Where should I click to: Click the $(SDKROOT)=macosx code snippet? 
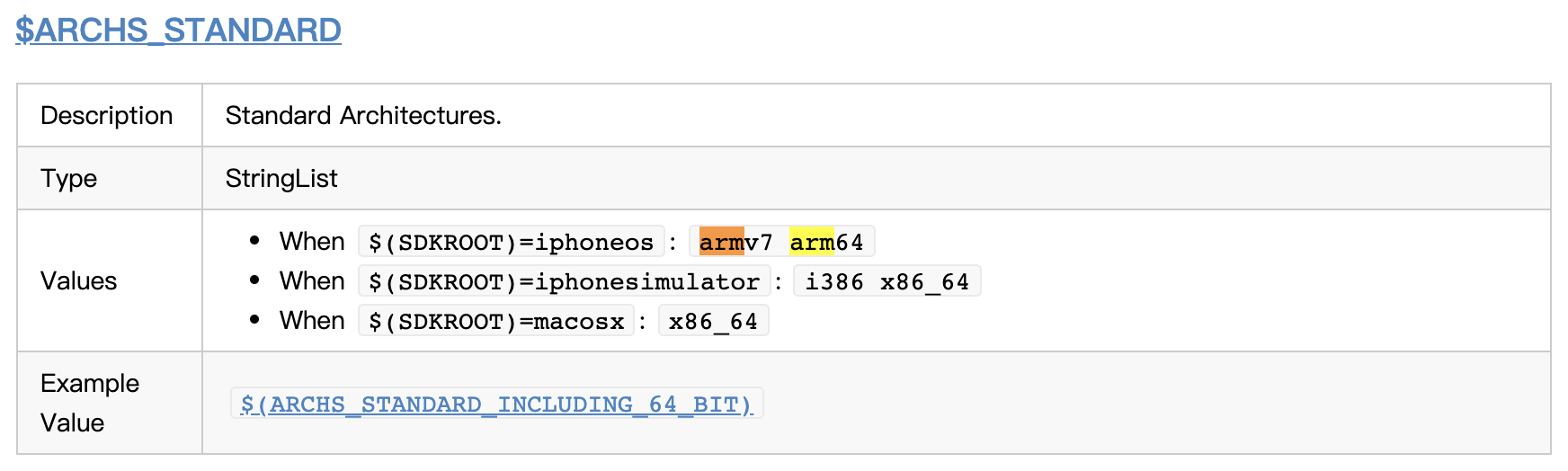tap(496, 321)
